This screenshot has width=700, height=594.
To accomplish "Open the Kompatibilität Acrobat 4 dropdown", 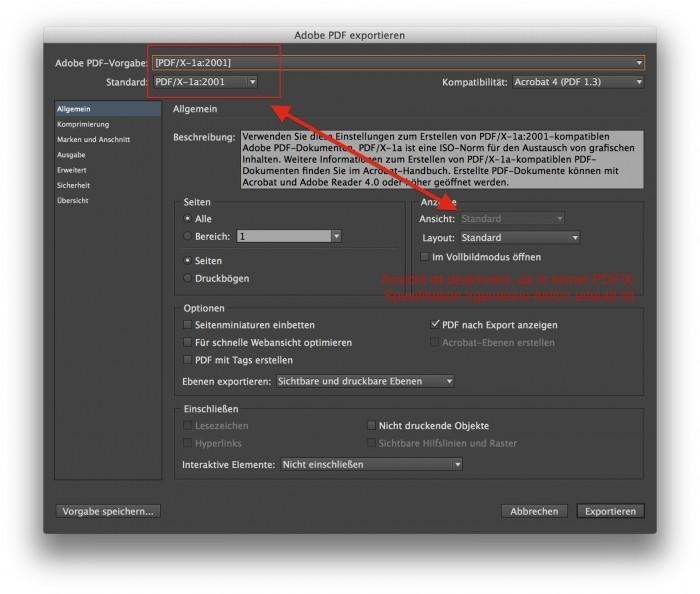I will coord(578,82).
